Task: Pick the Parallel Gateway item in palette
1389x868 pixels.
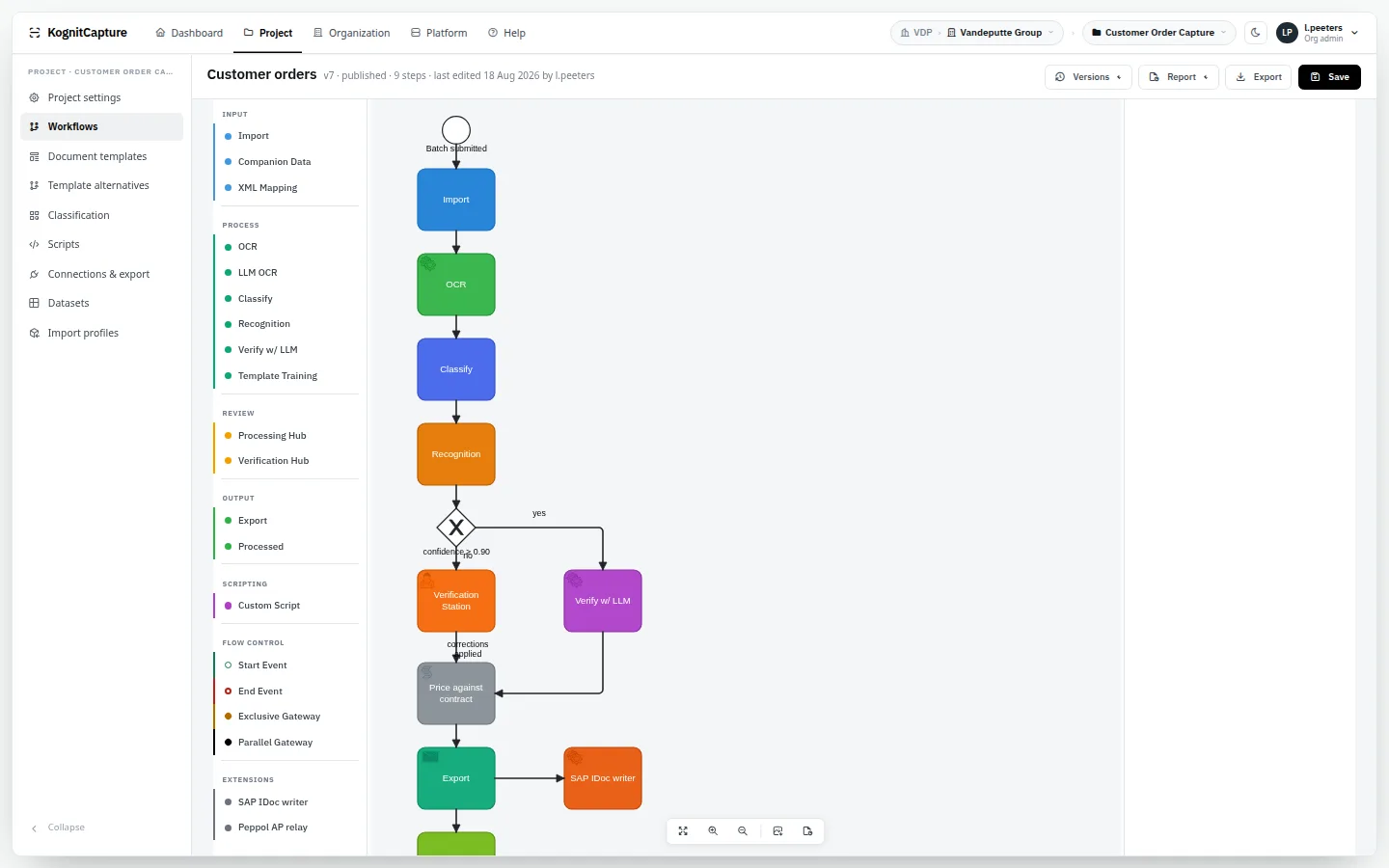Action: coord(287,743)
